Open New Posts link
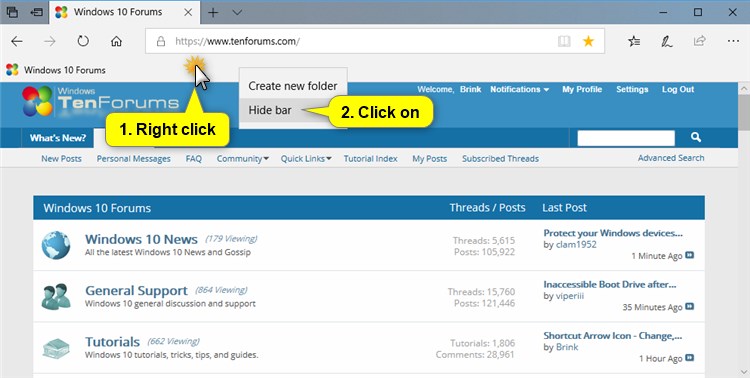This screenshot has height=378, width=750. click(61, 159)
